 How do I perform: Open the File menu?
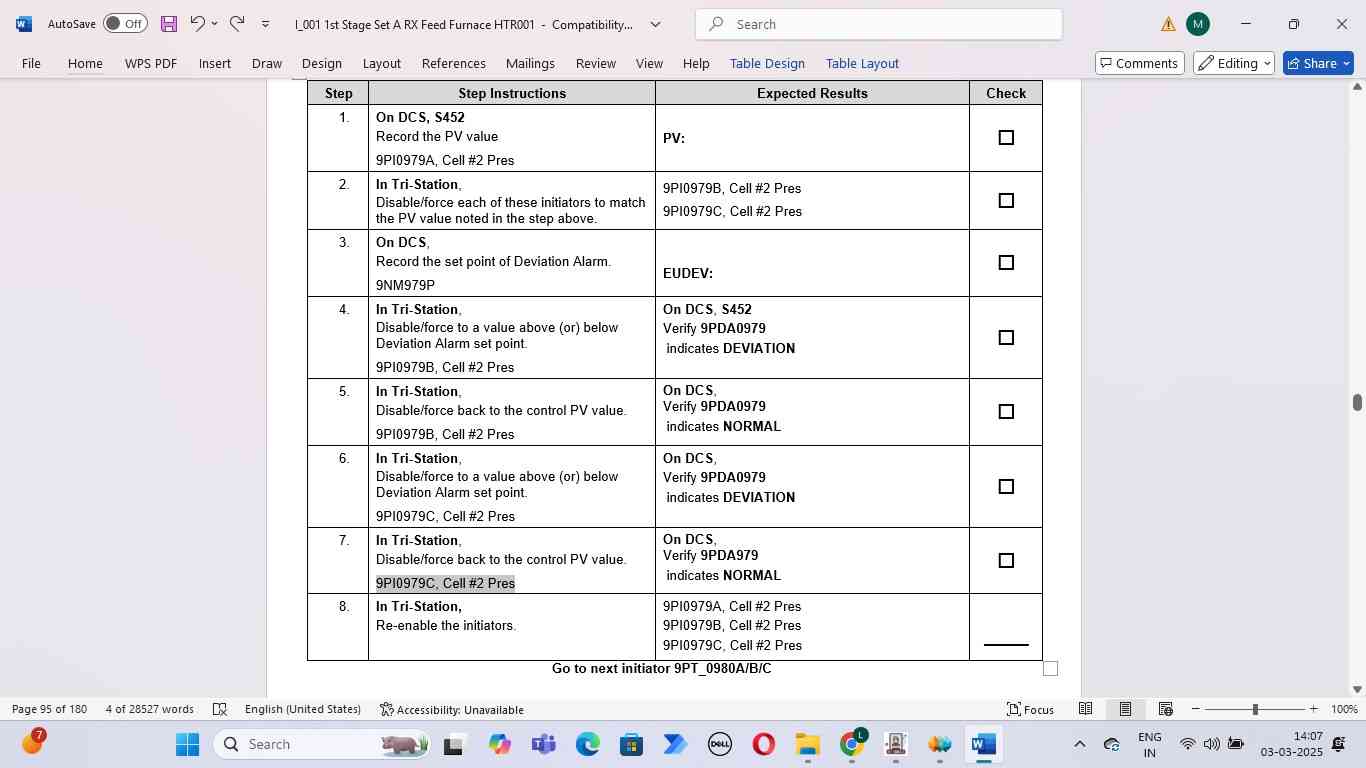coord(31,63)
